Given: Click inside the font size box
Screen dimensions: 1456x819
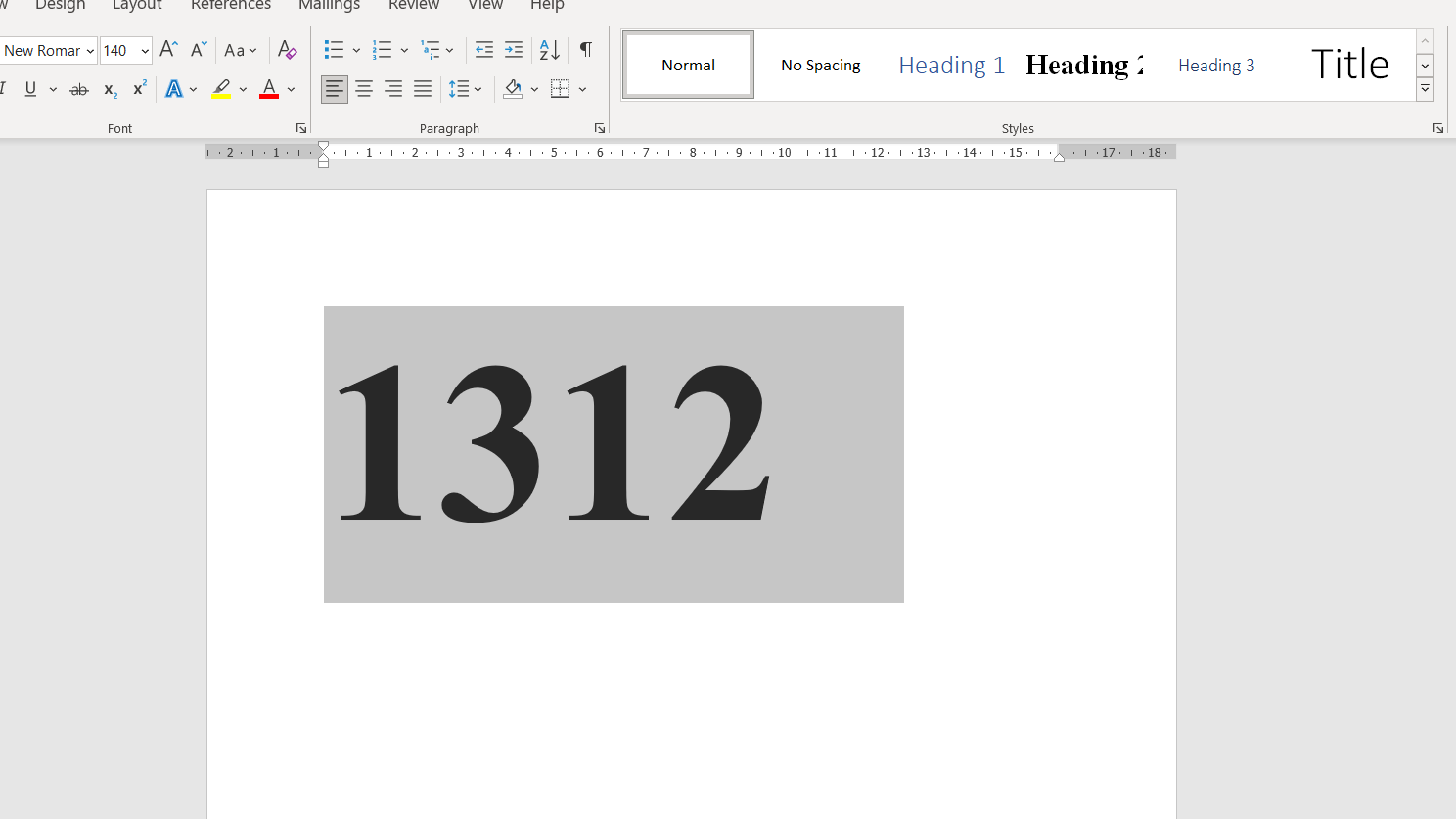Looking at the screenshot, I should click(119, 50).
